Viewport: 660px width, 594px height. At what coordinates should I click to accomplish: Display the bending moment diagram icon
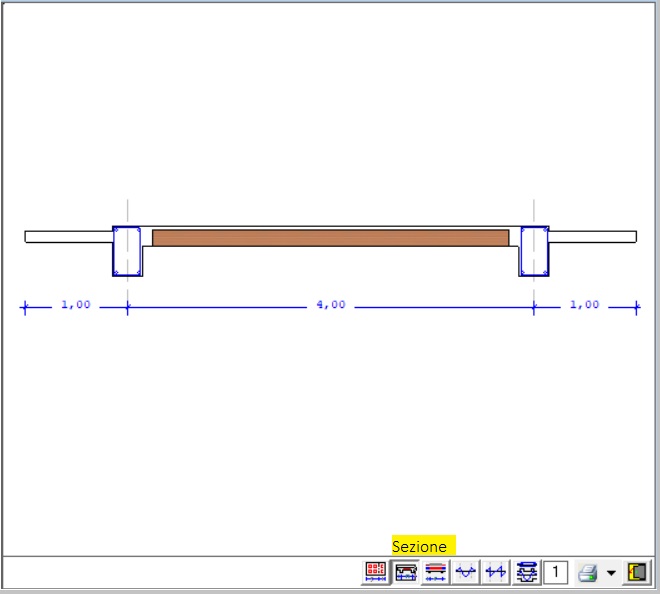[x=466, y=572]
